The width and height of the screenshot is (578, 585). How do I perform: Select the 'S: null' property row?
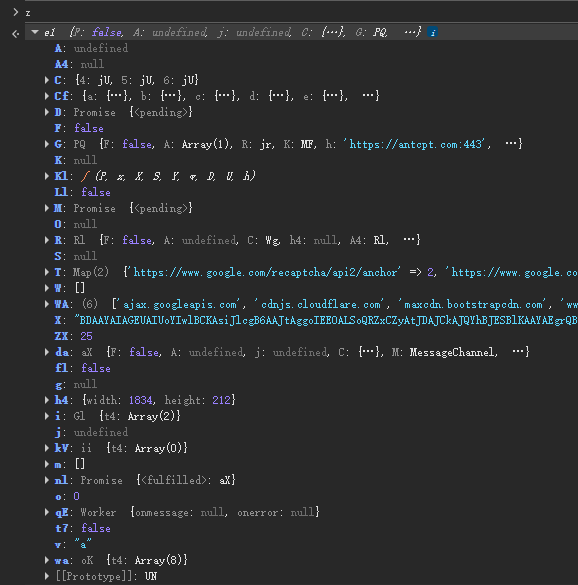(x=76, y=256)
